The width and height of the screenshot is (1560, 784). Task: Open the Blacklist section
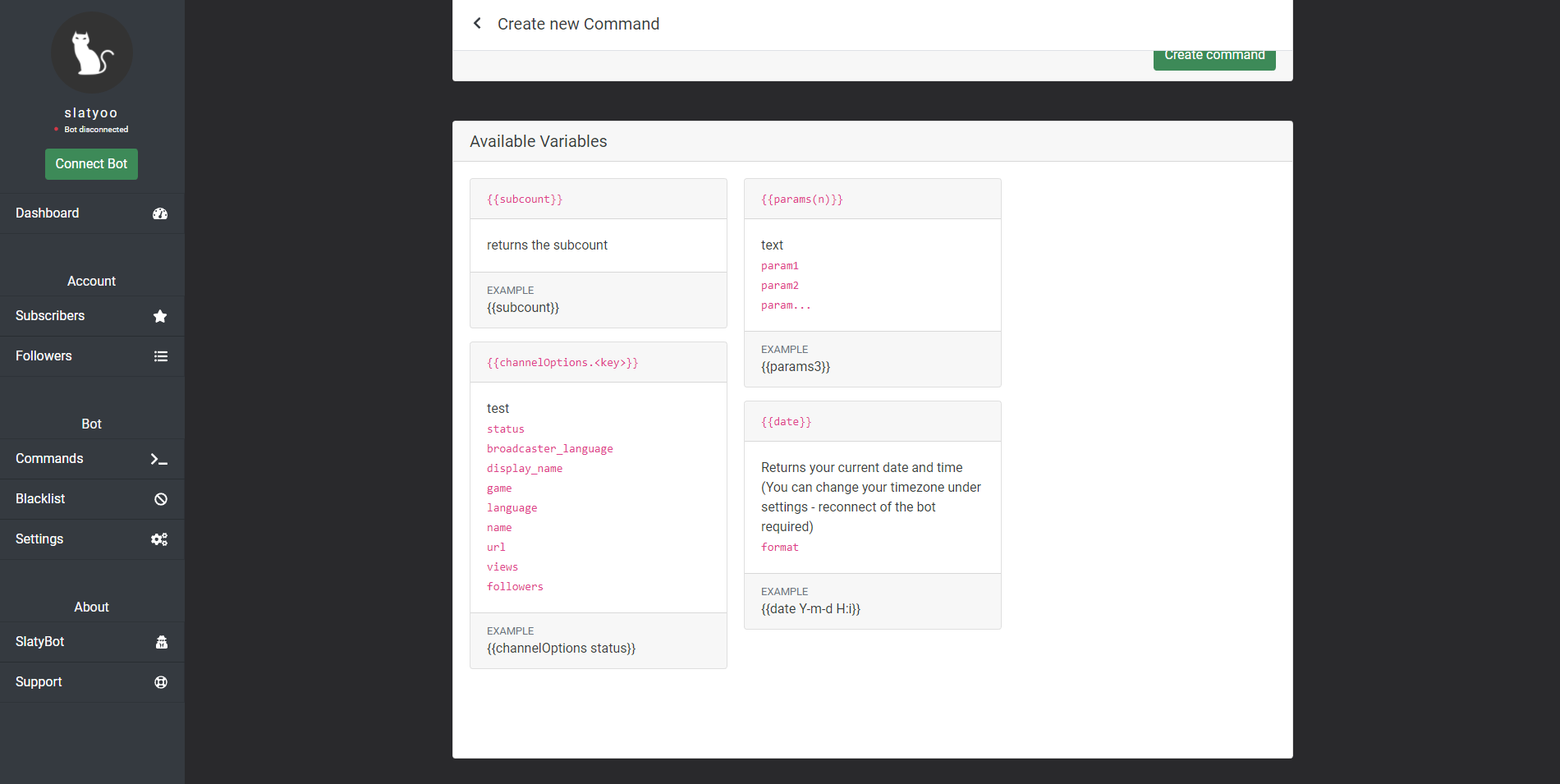pyautogui.click(x=40, y=499)
